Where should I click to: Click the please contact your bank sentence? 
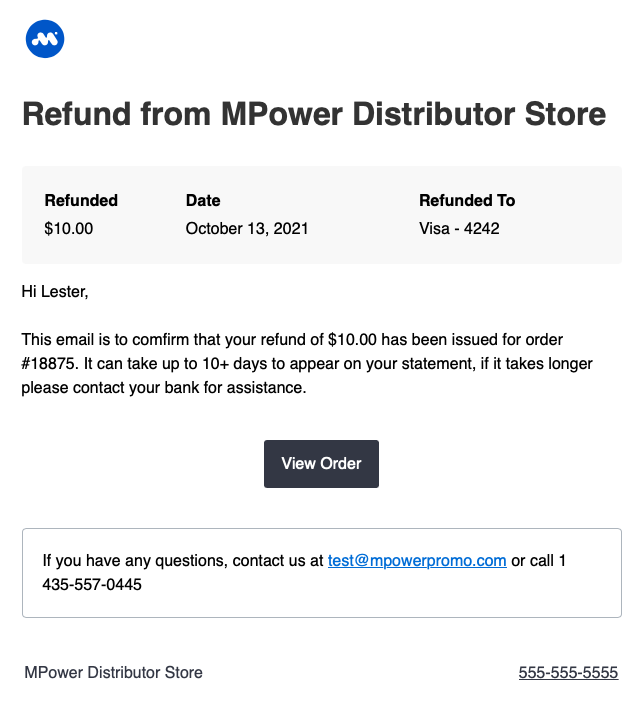(164, 388)
